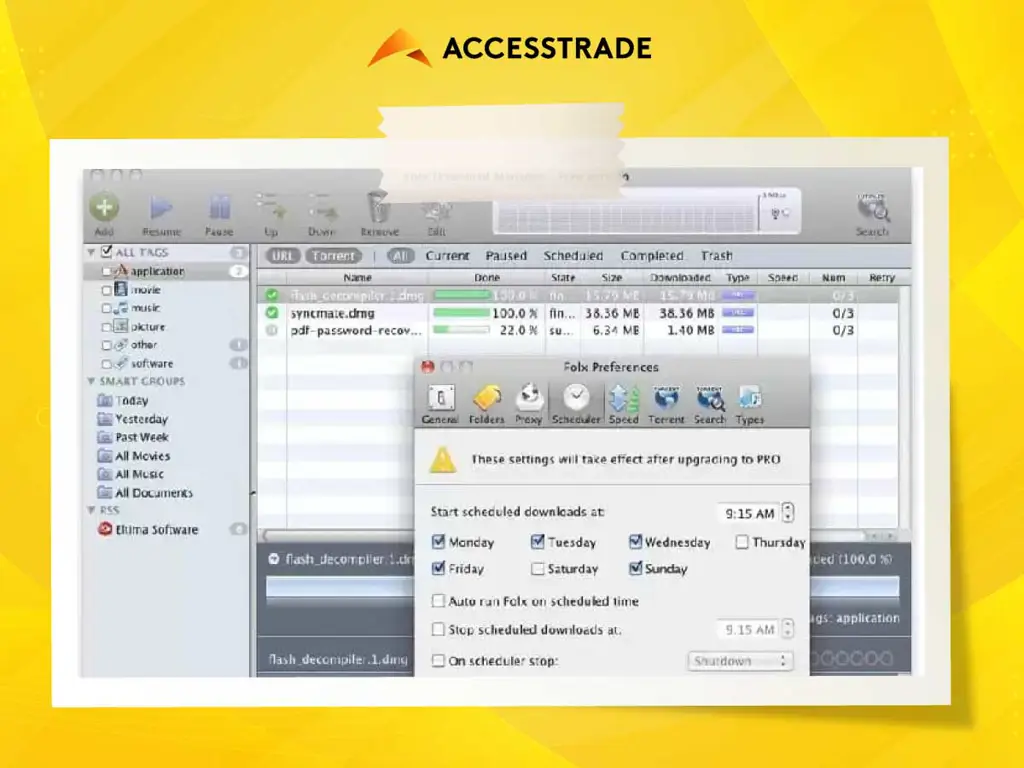Show Paused downloads
Screen dimensions: 1024x768
[506, 256]
